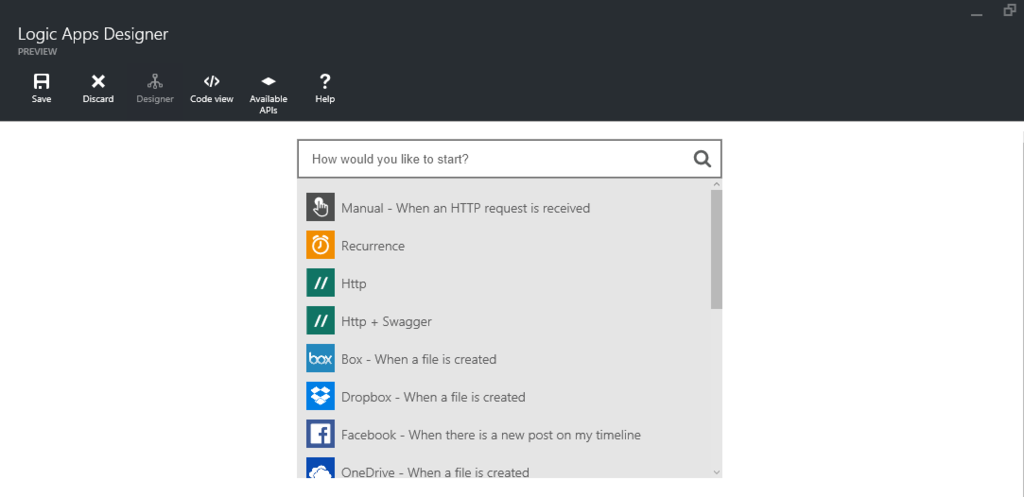This screenshot has width=1024, height=497.
Task: Select the orange Recurrence clock icon
Action: tap(320, 246)
